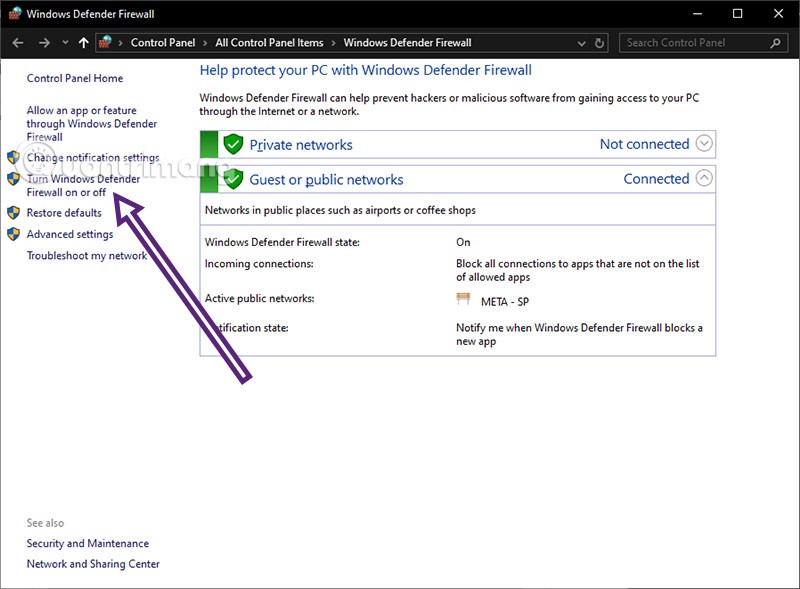Click the Back navigation arrow
This screenshot has width=800, height=589.
[18, 43]
